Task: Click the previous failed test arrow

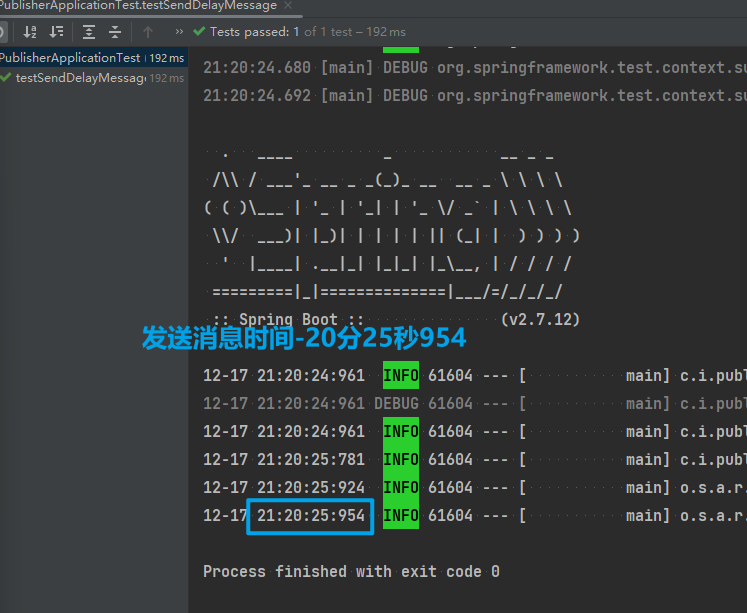Action: 148,32
